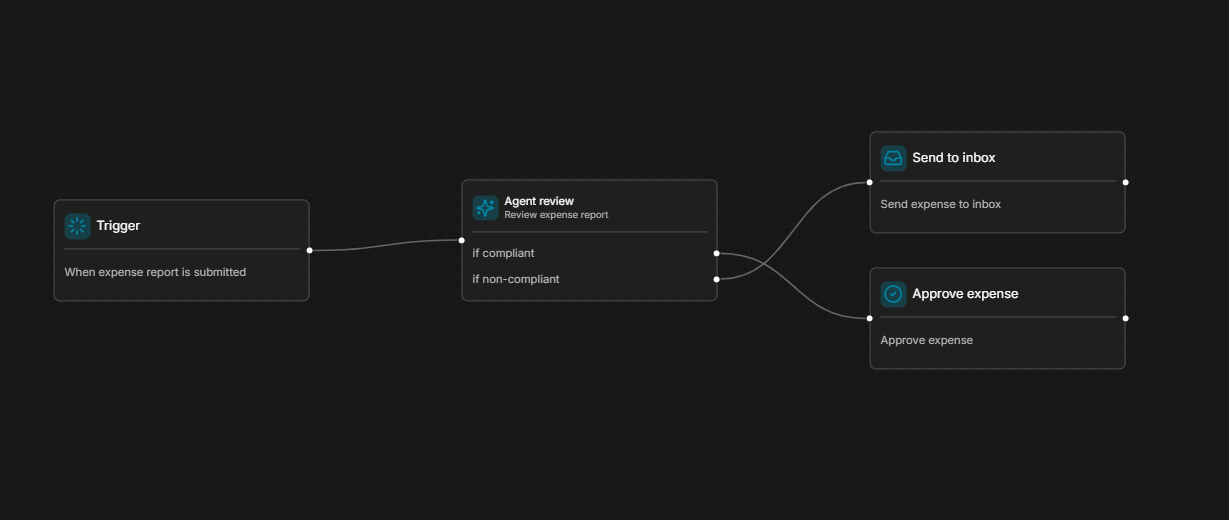This screenshot has width=1229, height=520.
Task: Click the Agent review sparkle icon
Action: click(x=486, y=208)
